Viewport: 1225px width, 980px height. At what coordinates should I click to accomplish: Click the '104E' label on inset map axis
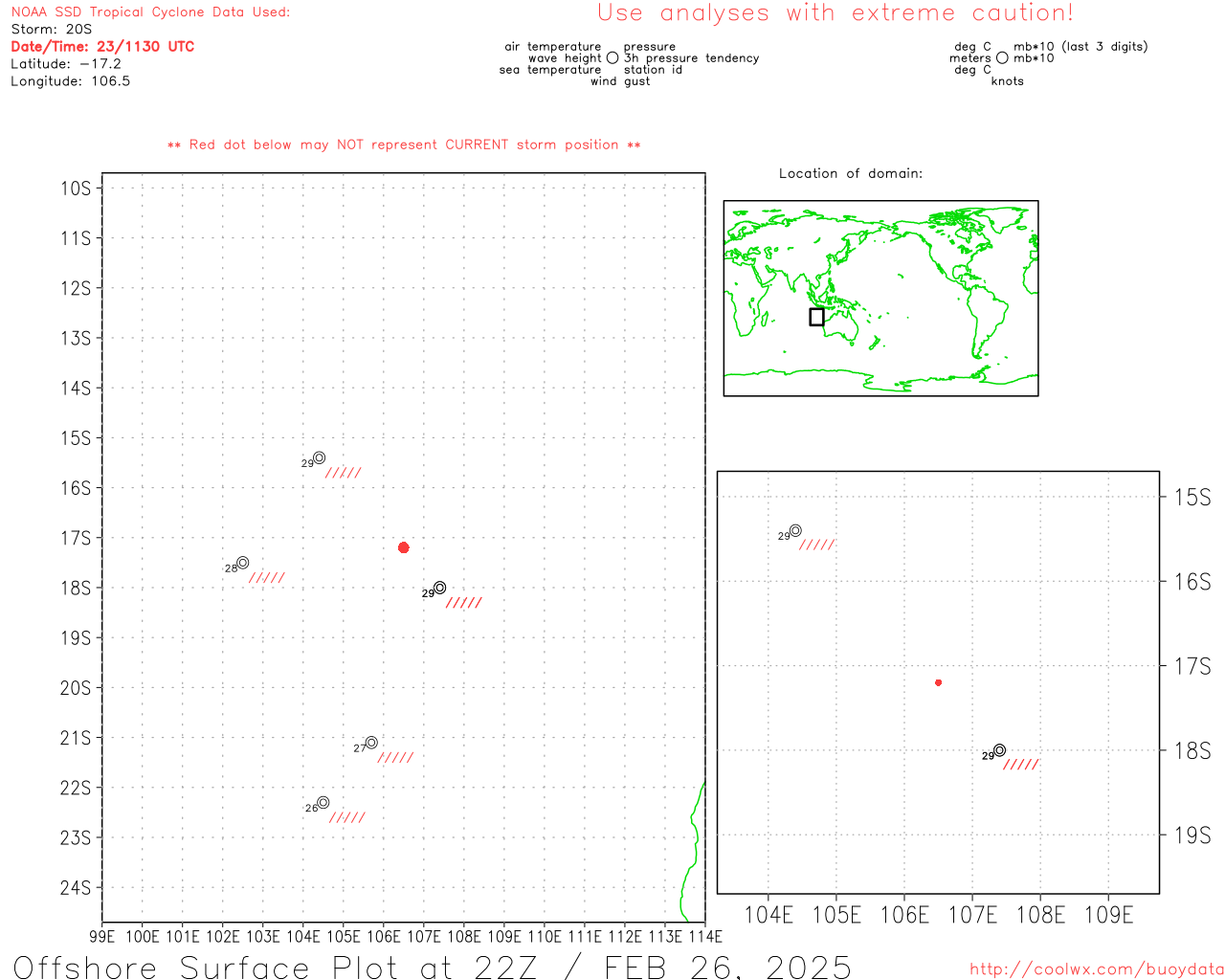tap(768, 916)
